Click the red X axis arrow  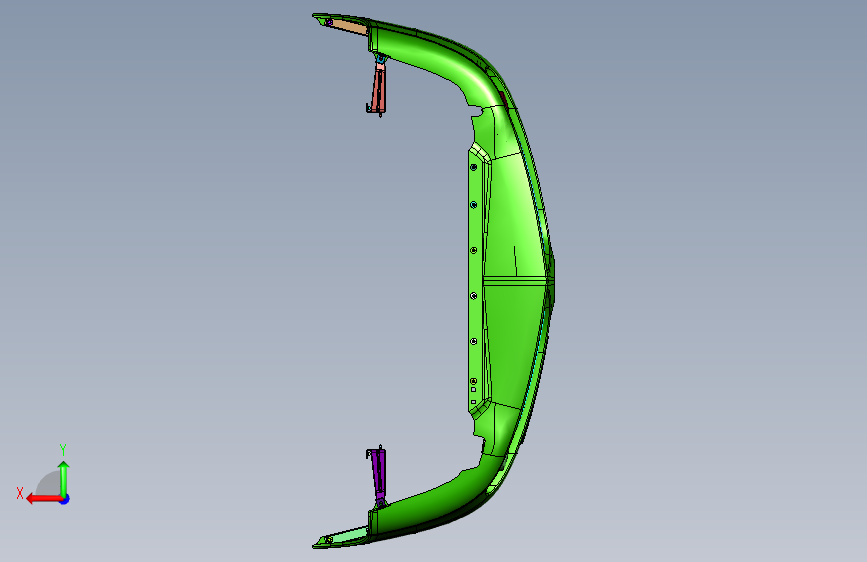(x=44, y=499)
